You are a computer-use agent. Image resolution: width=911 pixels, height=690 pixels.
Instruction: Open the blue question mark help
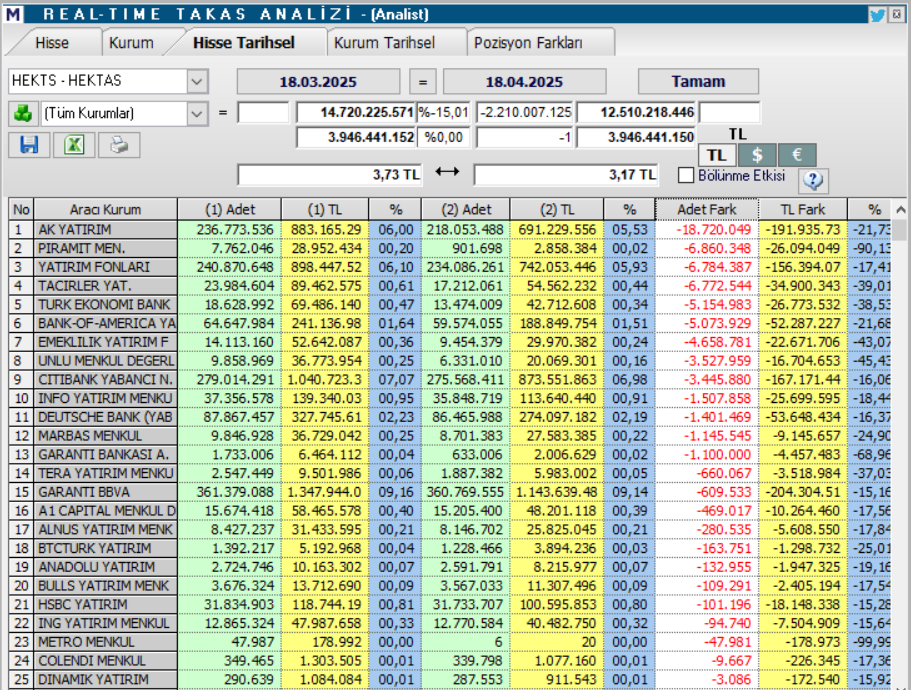(813, 181)
